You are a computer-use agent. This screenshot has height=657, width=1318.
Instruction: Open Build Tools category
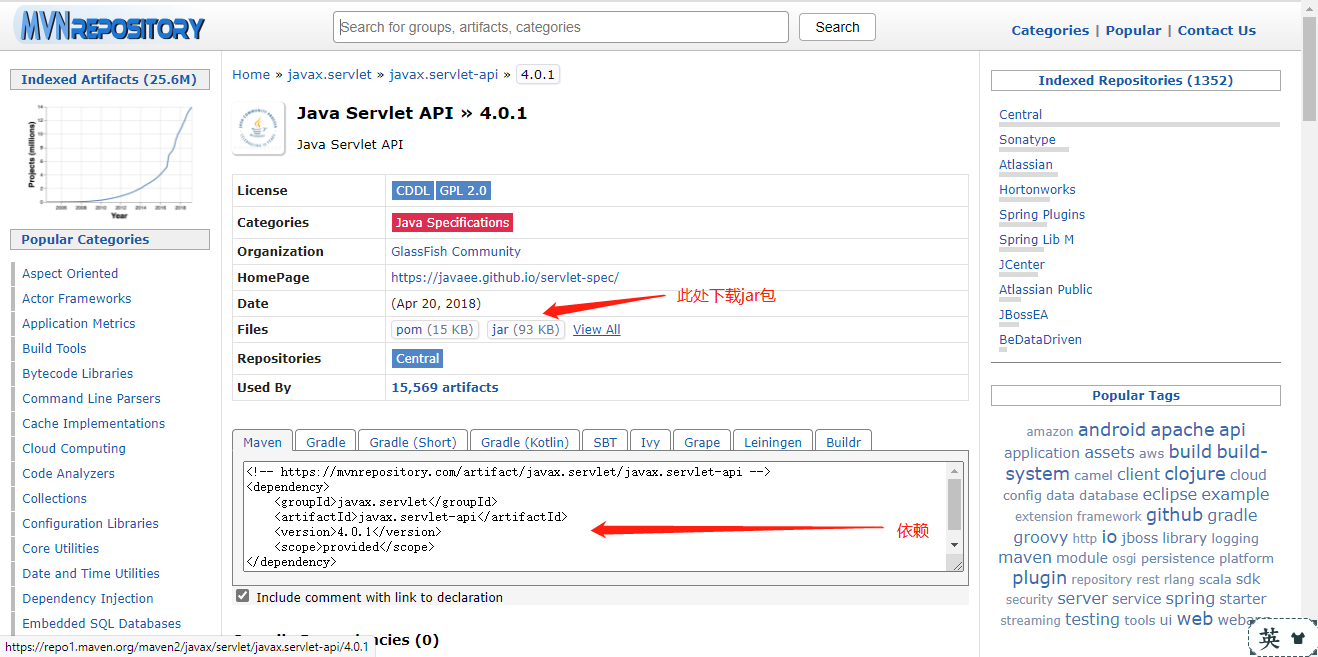point(54,348)
